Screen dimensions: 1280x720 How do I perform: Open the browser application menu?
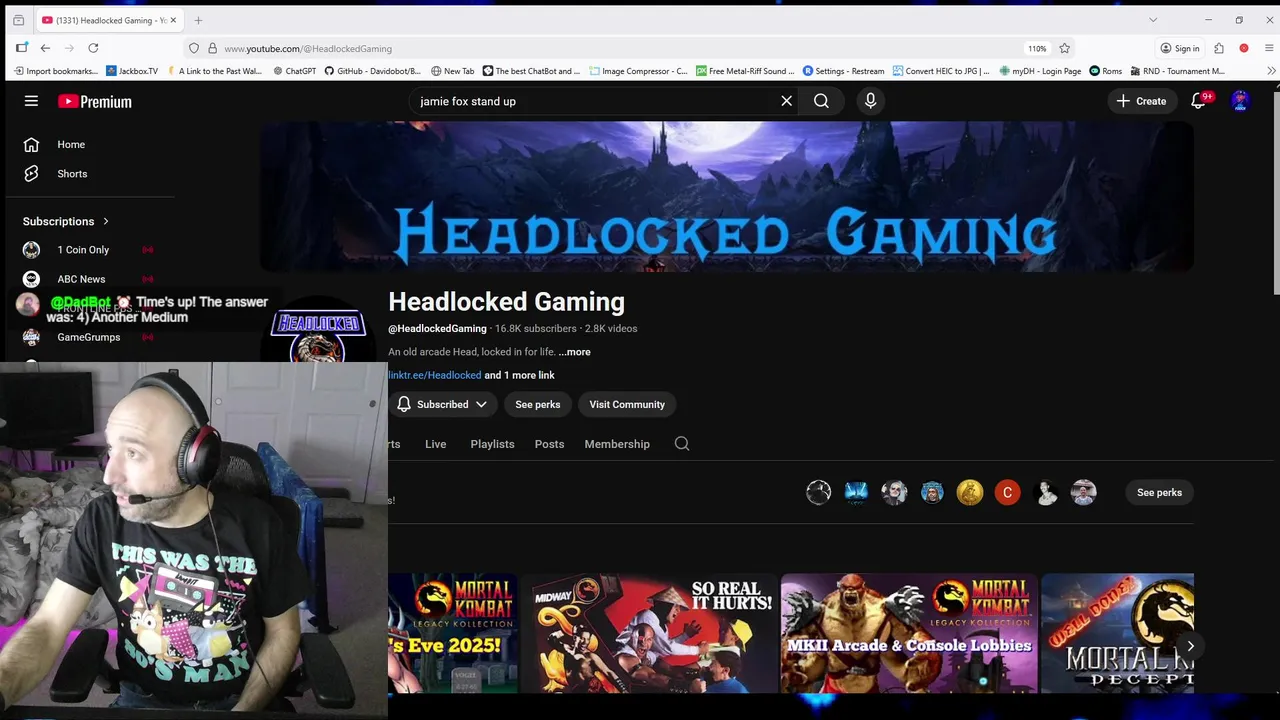click(x=1269, y=48)
